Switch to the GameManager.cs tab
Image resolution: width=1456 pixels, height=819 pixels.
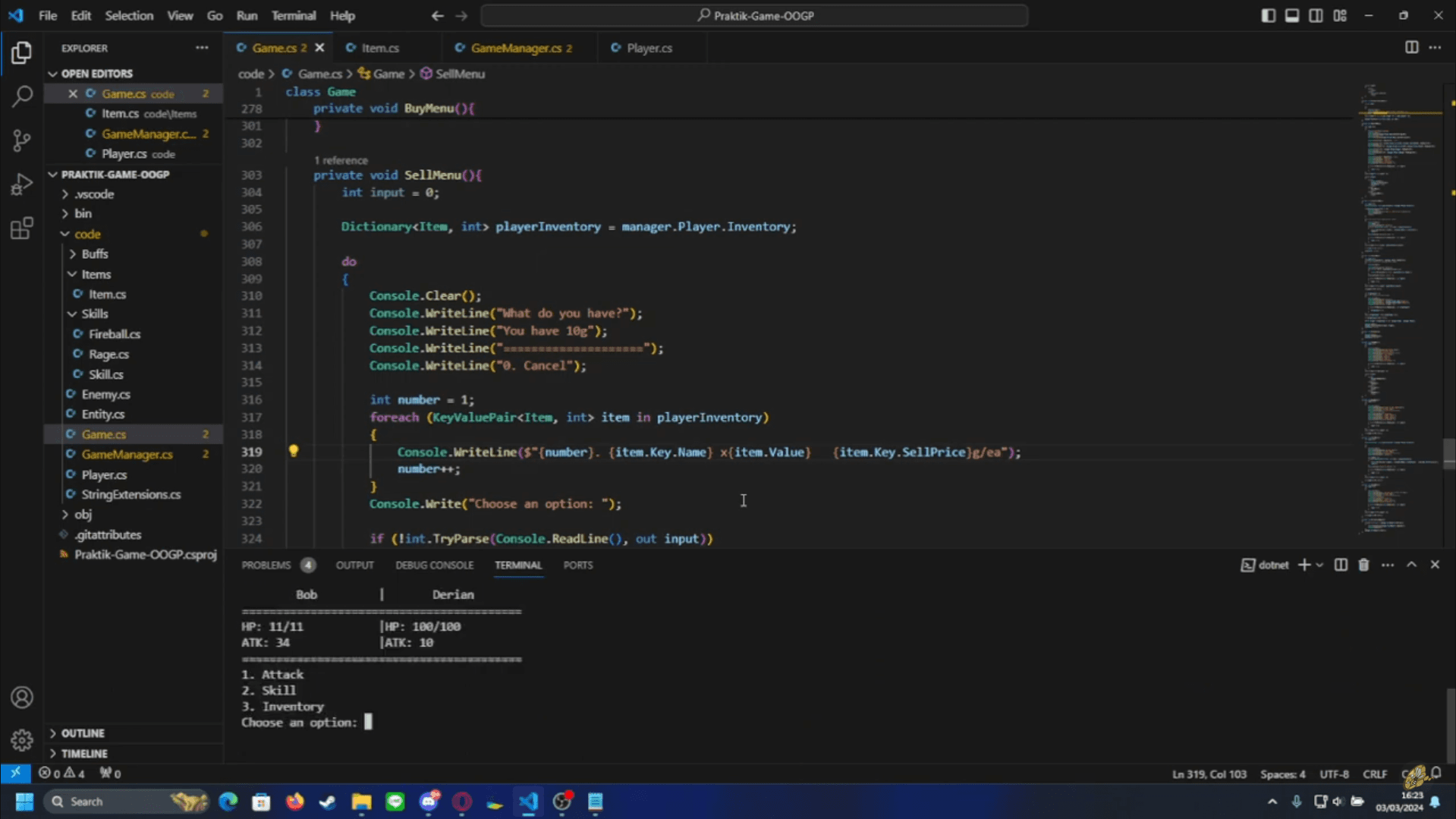(515, 48)
